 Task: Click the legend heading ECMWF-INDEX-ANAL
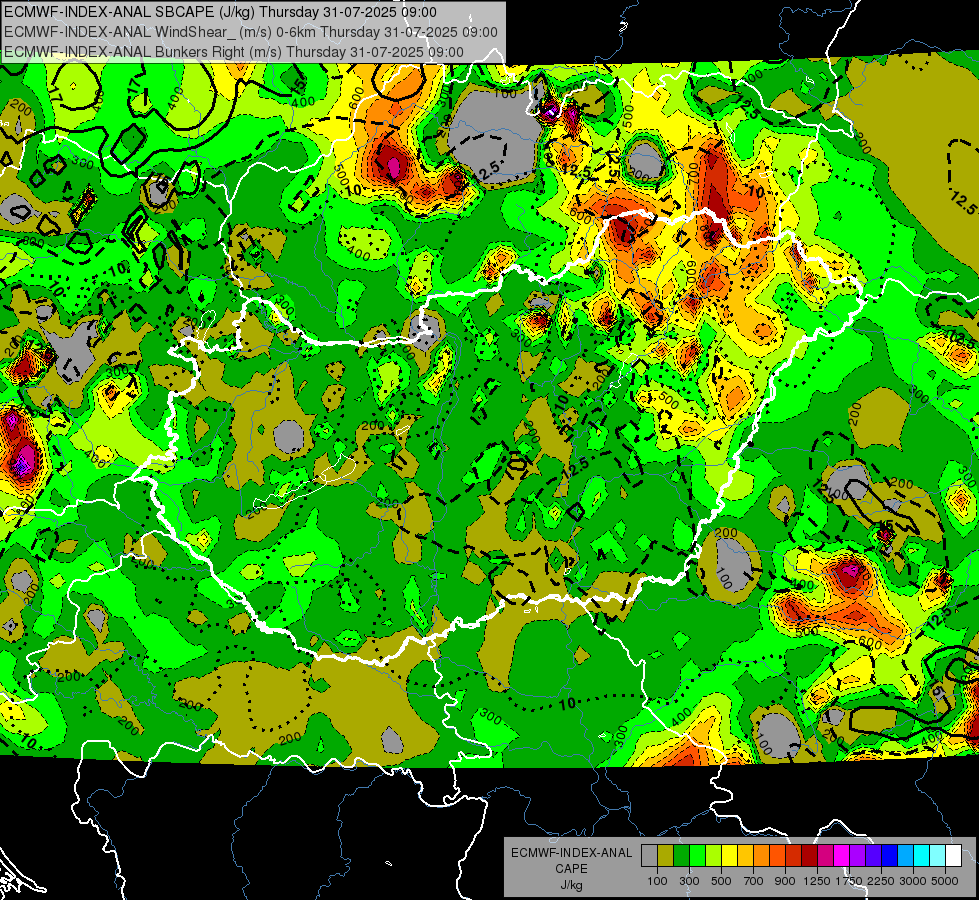click(572, 853)
